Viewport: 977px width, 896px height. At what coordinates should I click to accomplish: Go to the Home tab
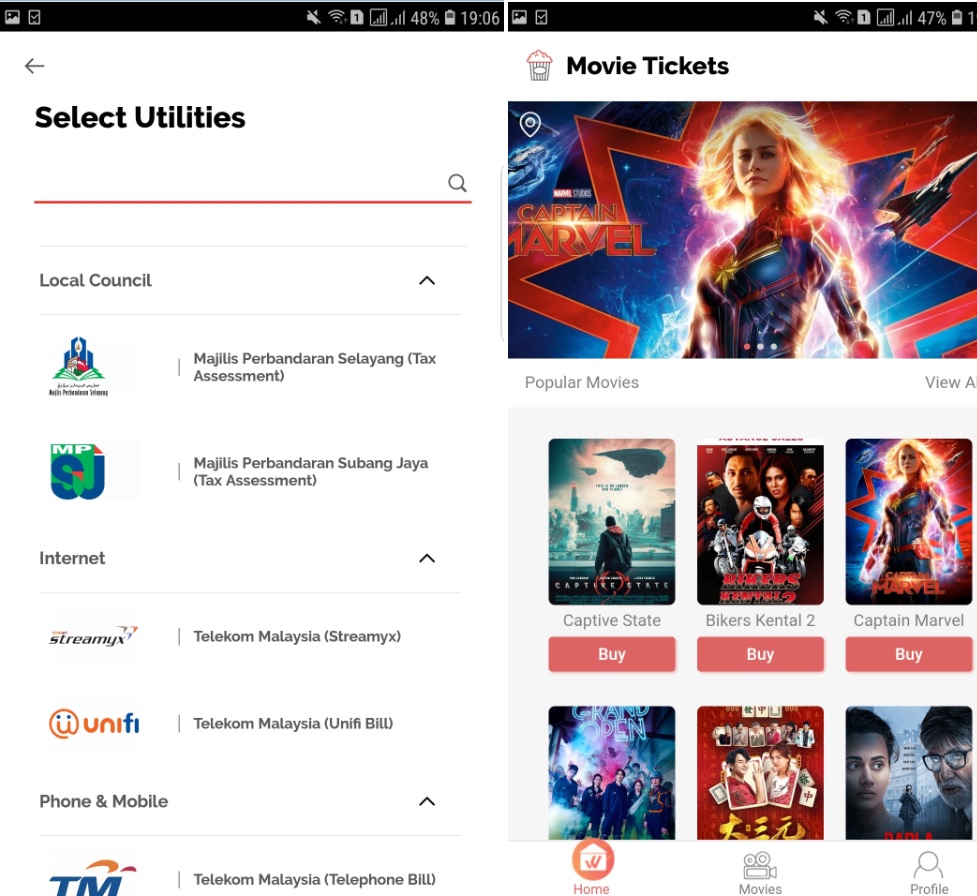tap(591, 868)
